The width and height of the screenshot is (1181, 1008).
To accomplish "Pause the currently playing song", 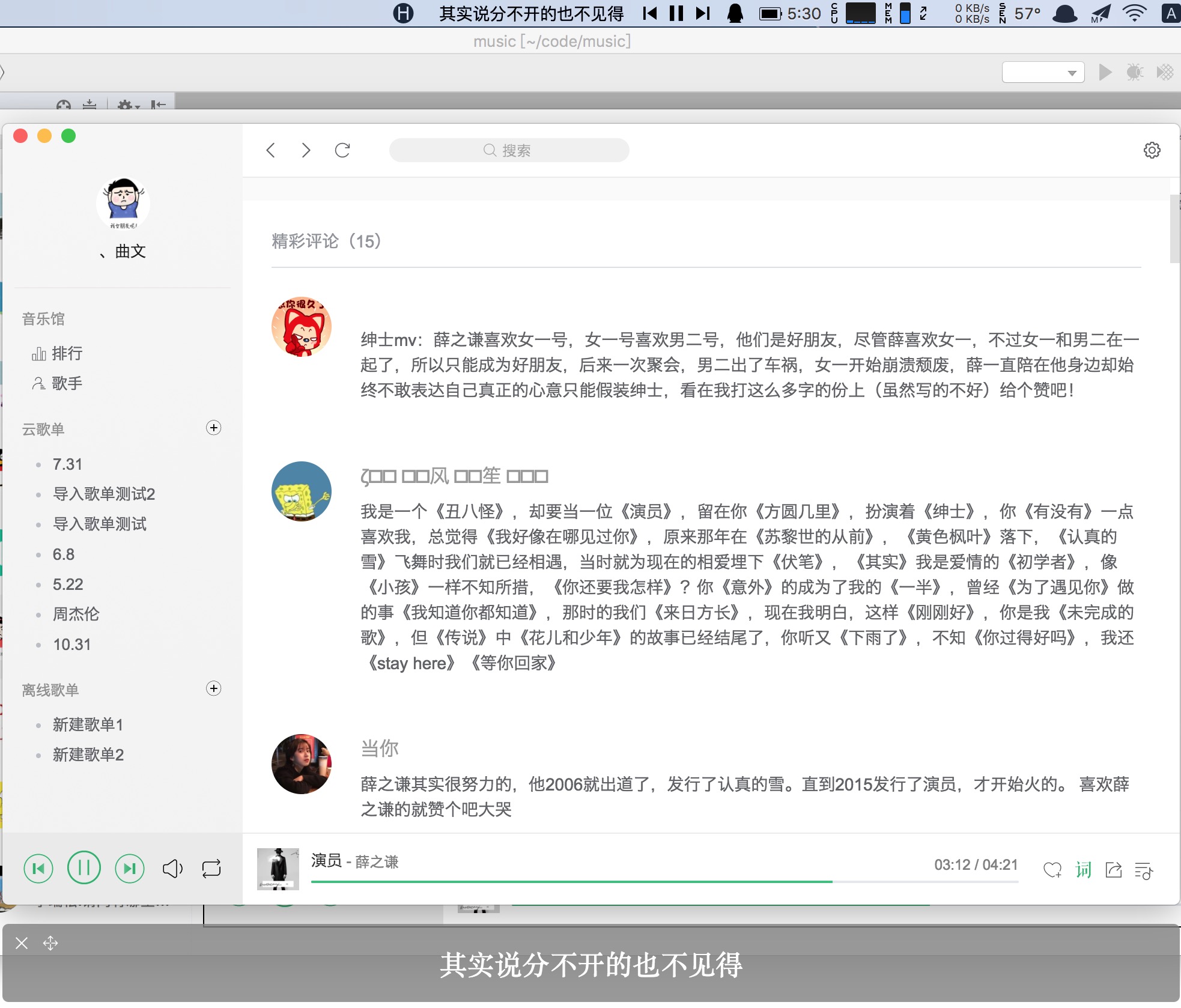I will click(84, 868).
